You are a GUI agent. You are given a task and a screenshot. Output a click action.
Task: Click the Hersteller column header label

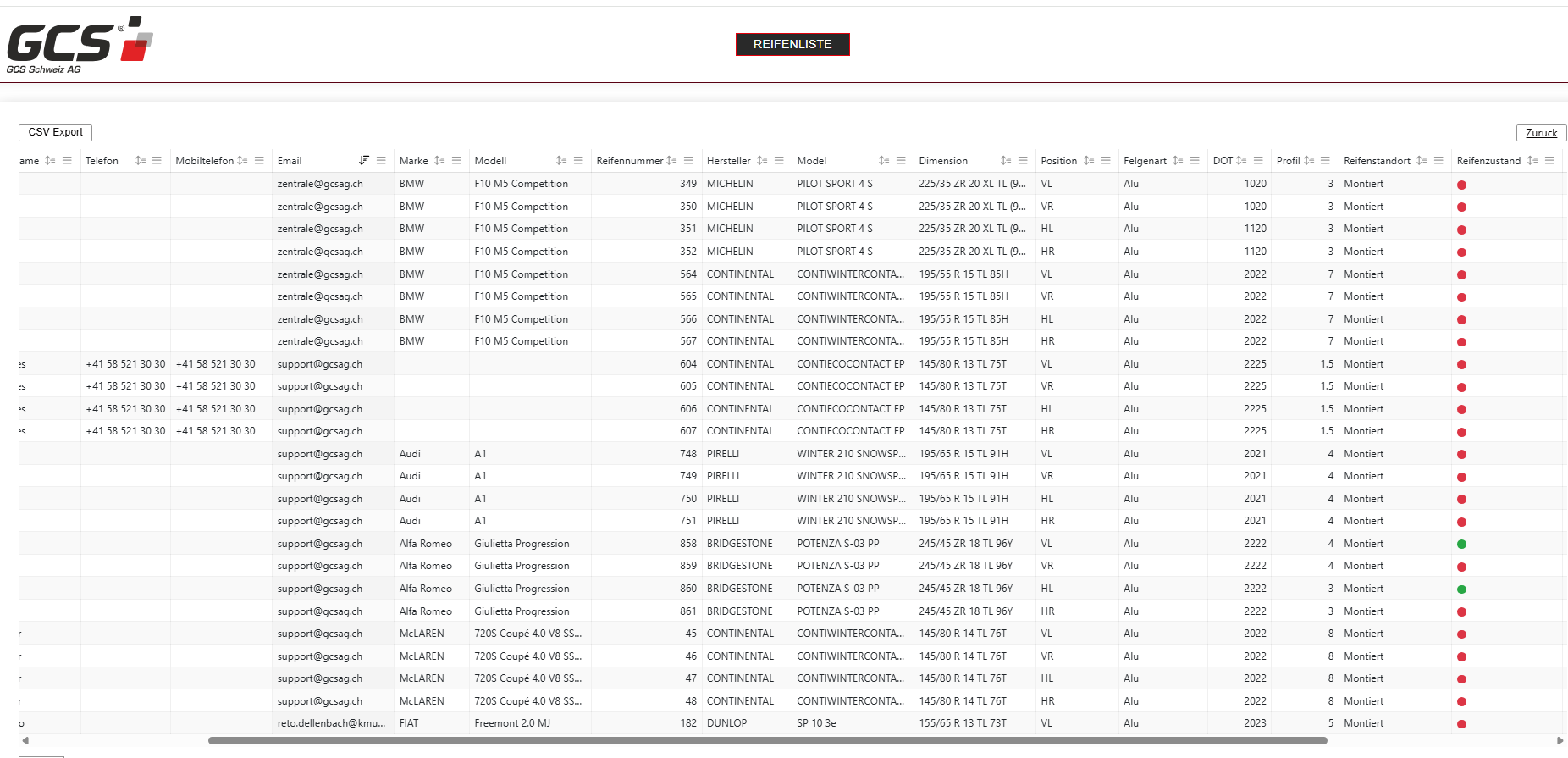pos(729,161)
